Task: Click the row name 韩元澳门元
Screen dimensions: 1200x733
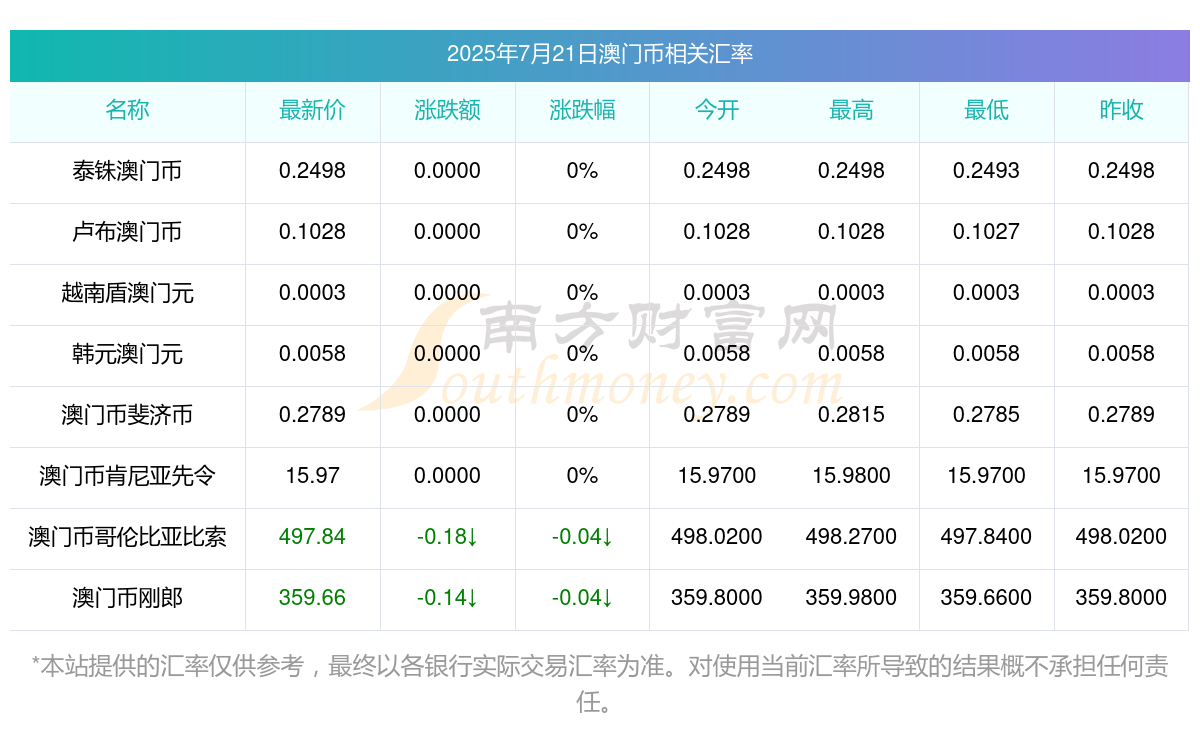Action: (127, 354)
